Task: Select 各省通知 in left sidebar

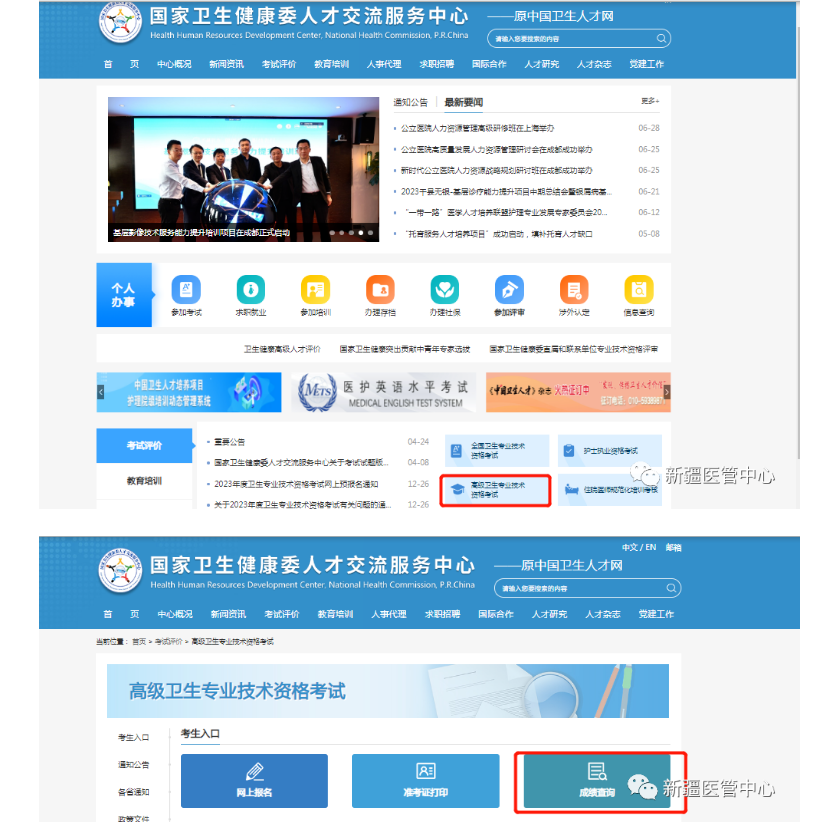Action: pos(133,792)
